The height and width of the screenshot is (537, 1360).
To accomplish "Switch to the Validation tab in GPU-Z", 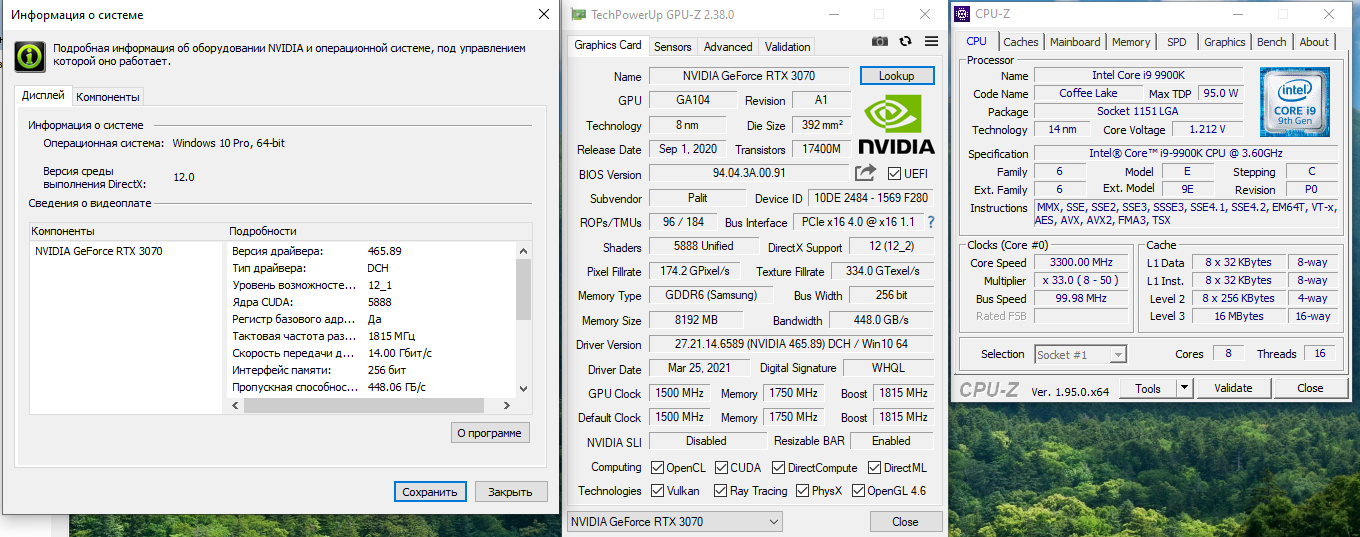I will (x=787, y=47).
